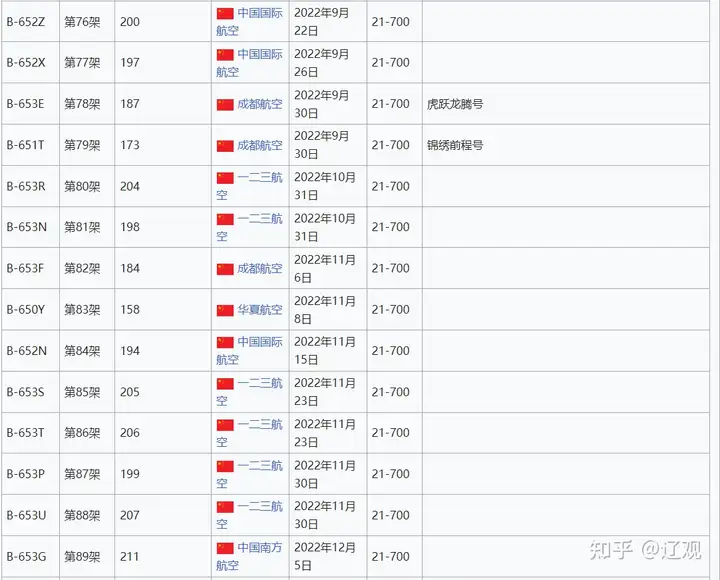
Task: Click serial number 158 cell
Action: pos(163,310)
